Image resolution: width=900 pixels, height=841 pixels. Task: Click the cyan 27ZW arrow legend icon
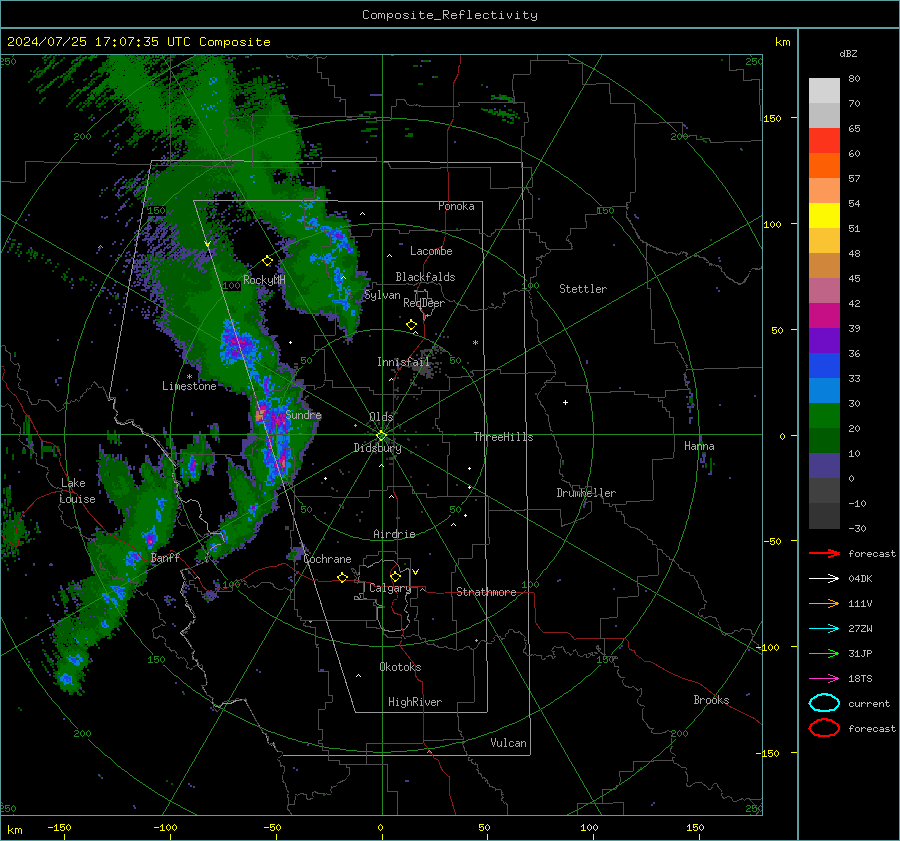point(824,629)
